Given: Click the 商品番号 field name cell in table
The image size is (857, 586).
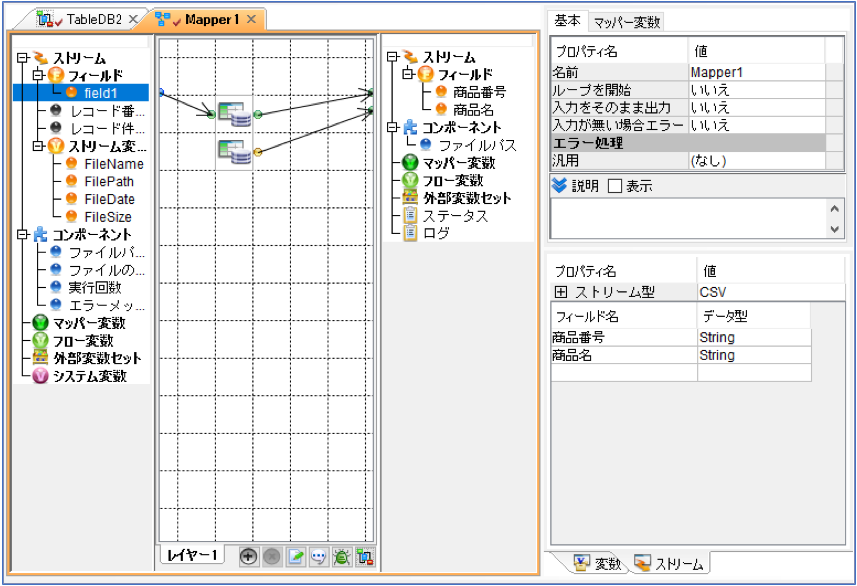Looking at the screenshot, I should (624, 337).
